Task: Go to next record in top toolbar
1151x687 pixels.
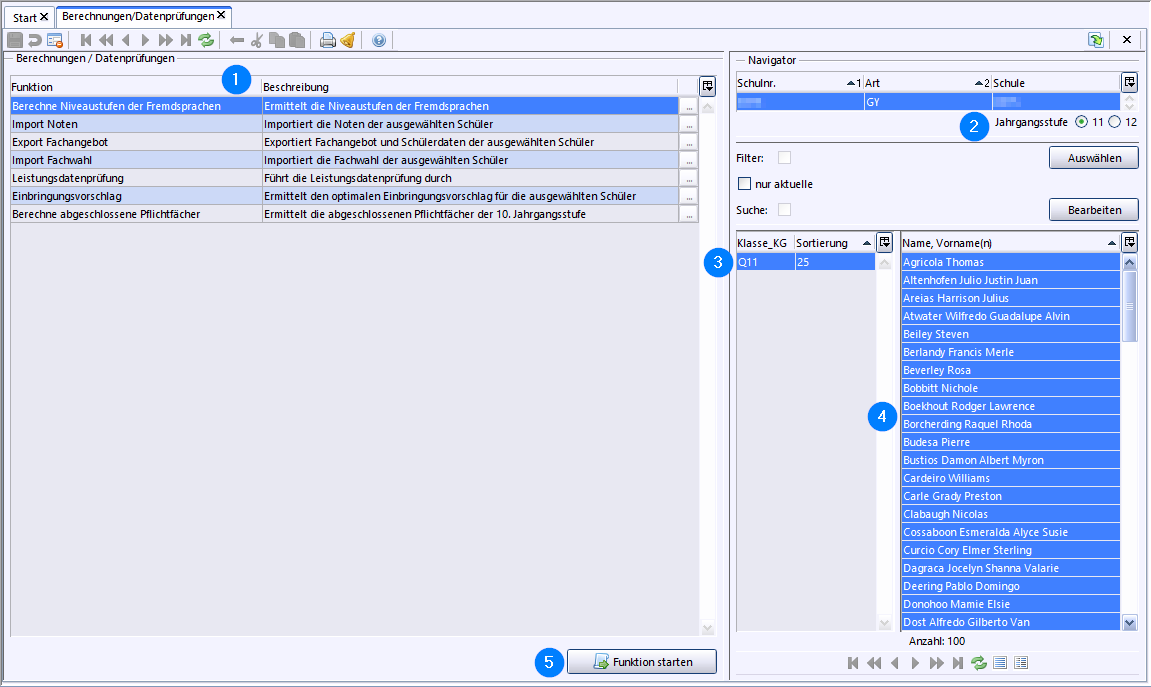Action: tap(145, 40)
